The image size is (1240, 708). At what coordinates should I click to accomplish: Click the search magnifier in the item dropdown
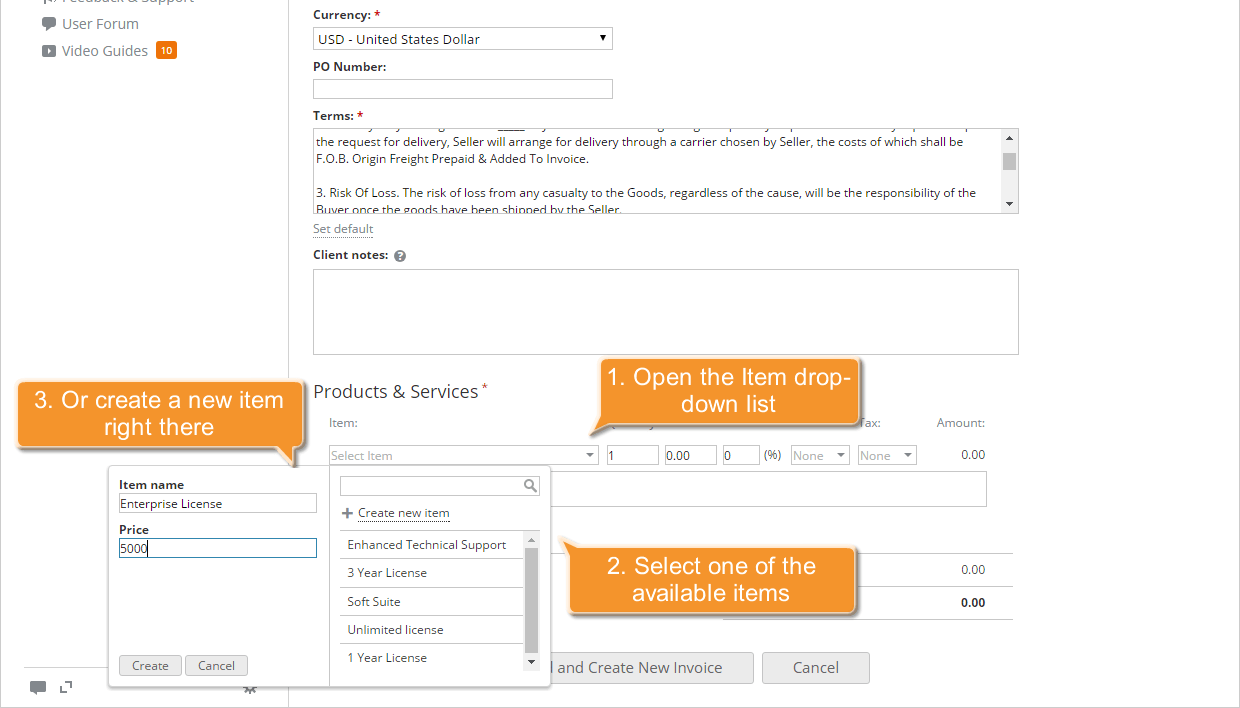[531, 485]
